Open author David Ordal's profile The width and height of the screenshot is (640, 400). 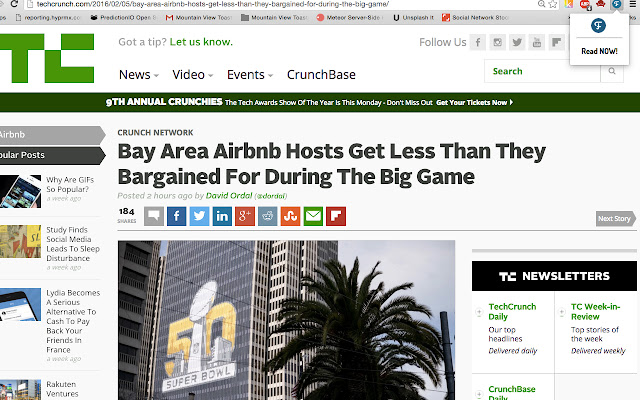(229, 196)
